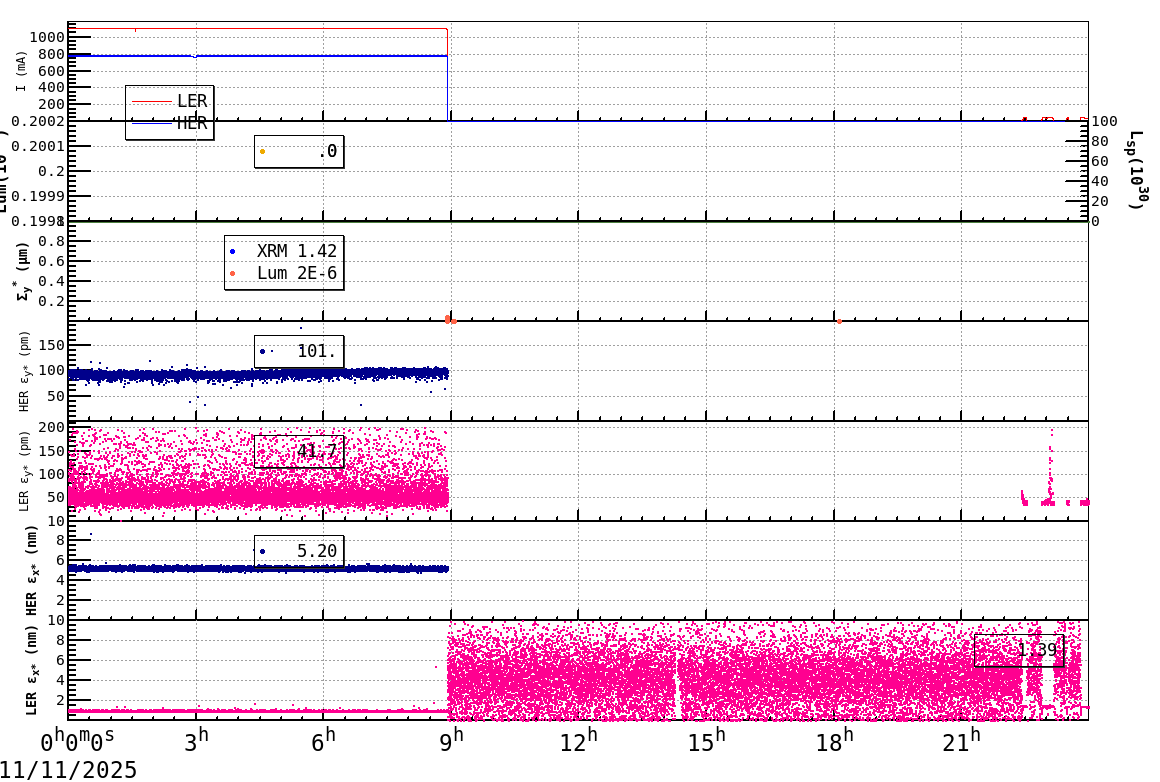Click the LER εy* (pm) y-axis title
The width and height of the screenshot is (1160, 782).
click(x=23, y=471)
